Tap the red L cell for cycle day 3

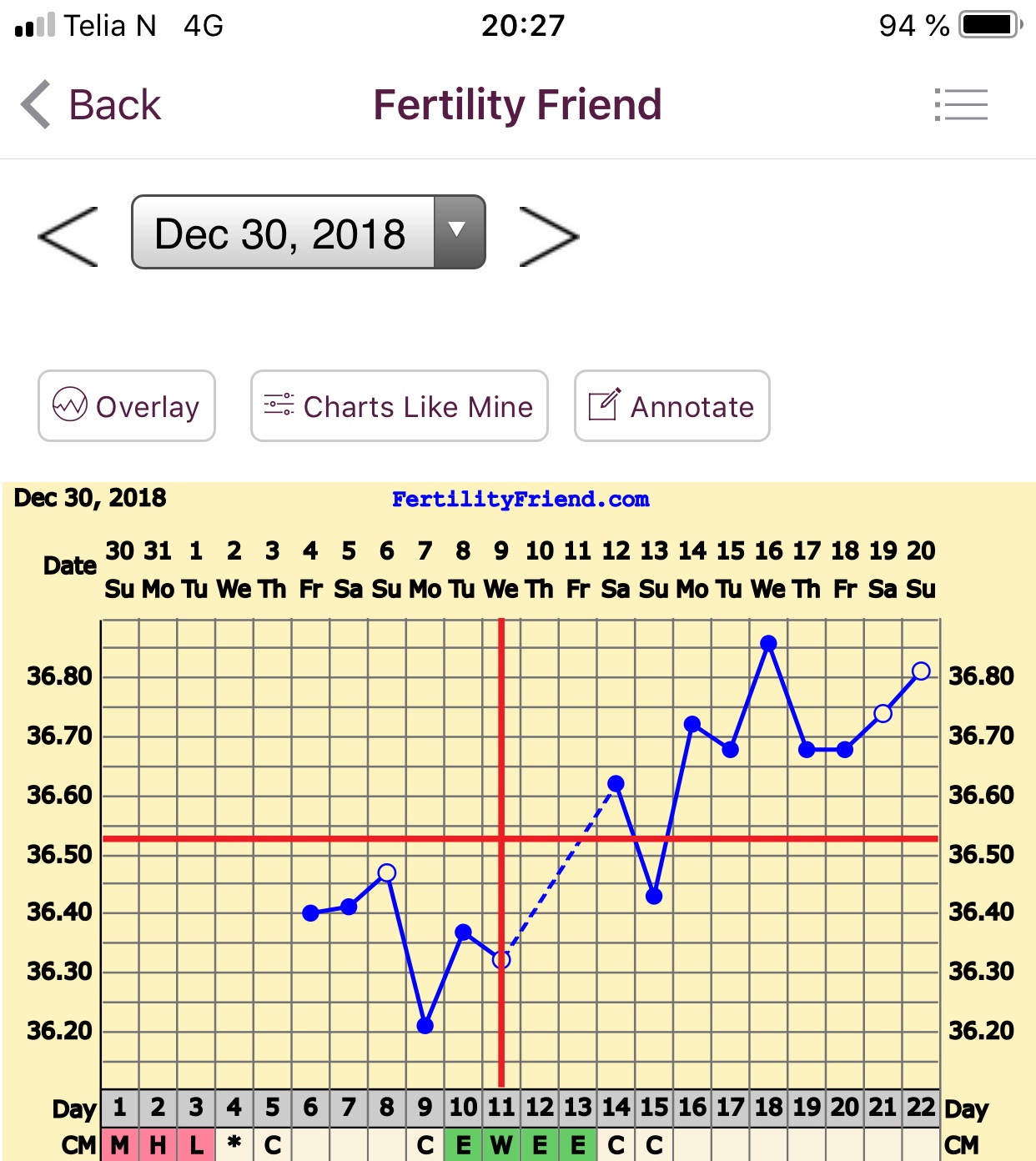(196, 1145)
